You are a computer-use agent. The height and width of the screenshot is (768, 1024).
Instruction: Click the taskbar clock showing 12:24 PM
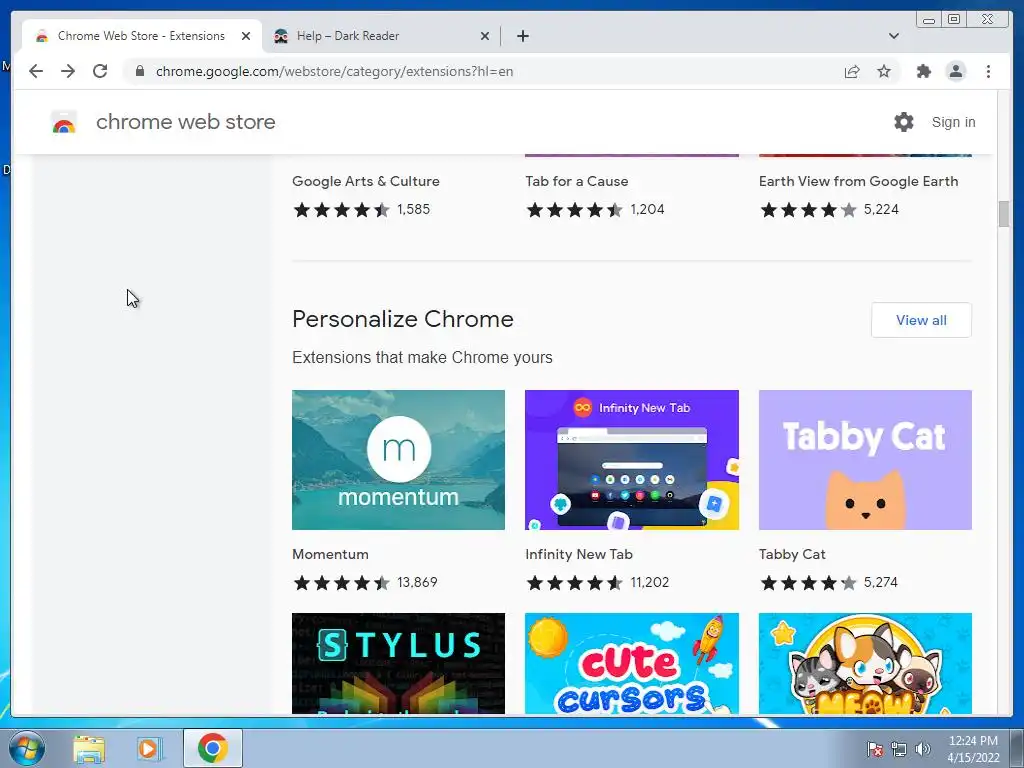[x=973, y=749]
